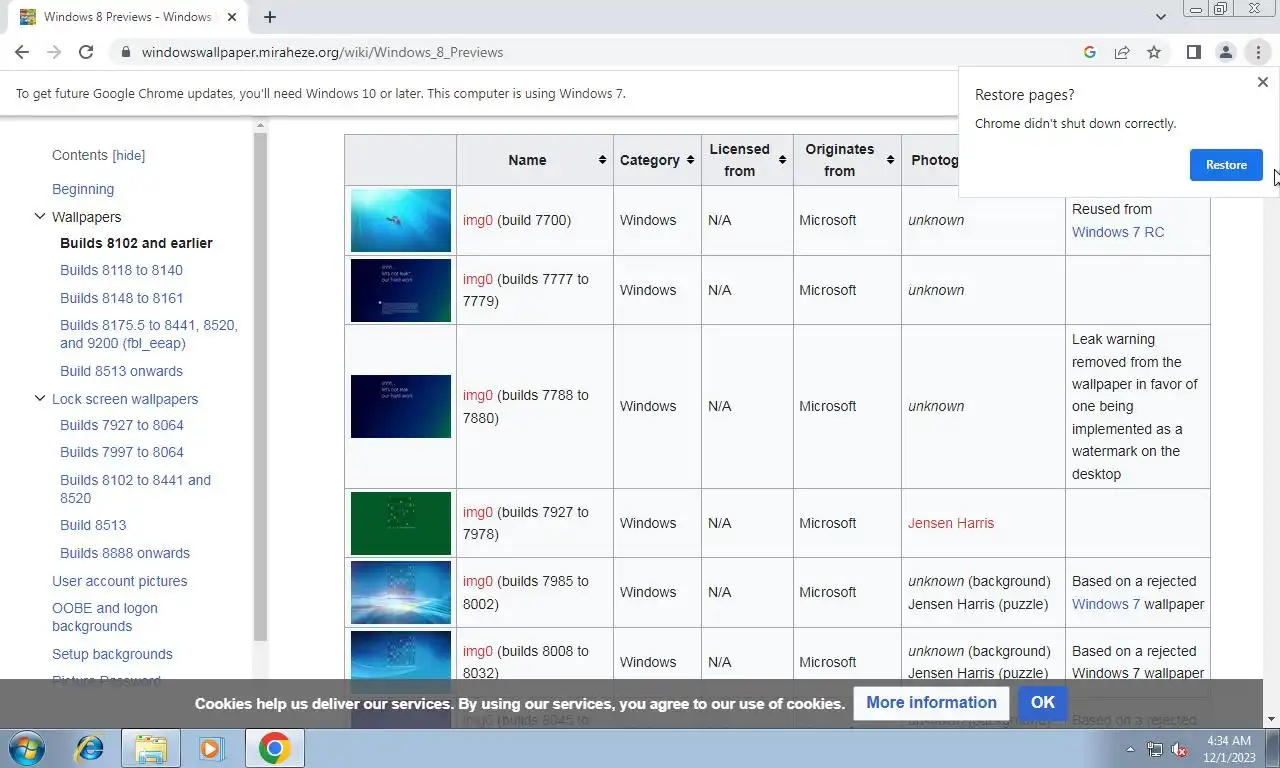Go to Builds 8118 to 8140
1280x768 pixels.
tap(121, 270)
